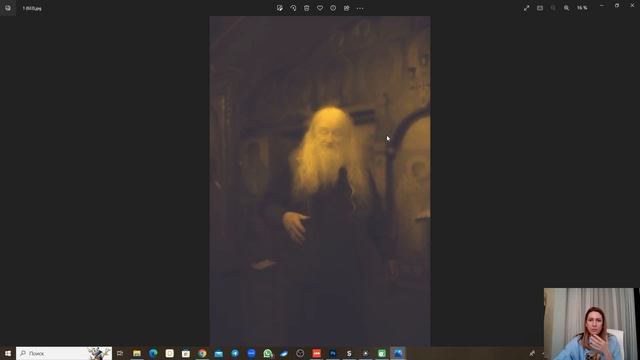Image resolution: width=640 pixels, height=360 pixels.
Task: Open Photoshop from taskbar
Action: point(333,353)
